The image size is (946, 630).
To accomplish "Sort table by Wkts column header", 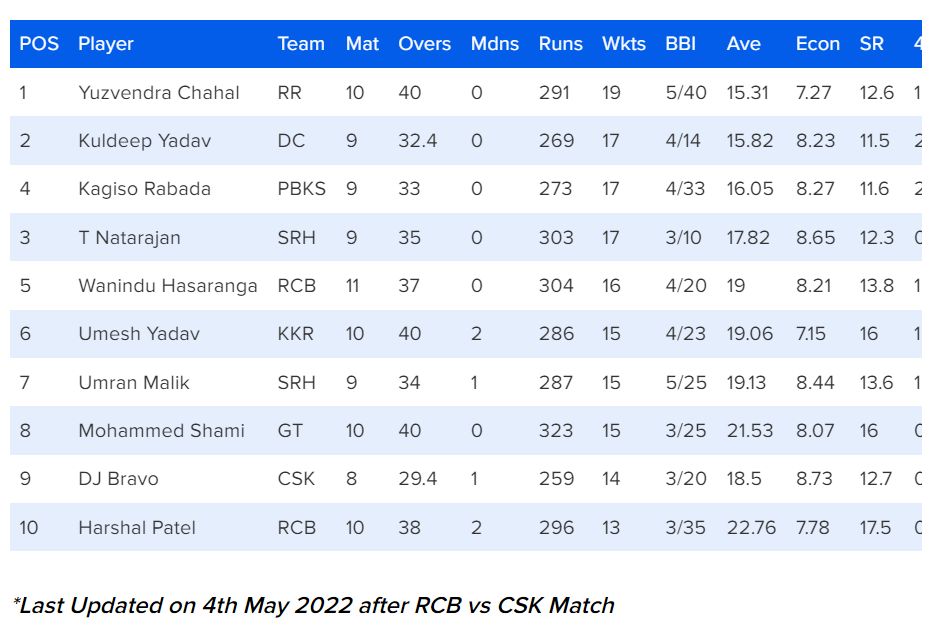I will (624, 44).
